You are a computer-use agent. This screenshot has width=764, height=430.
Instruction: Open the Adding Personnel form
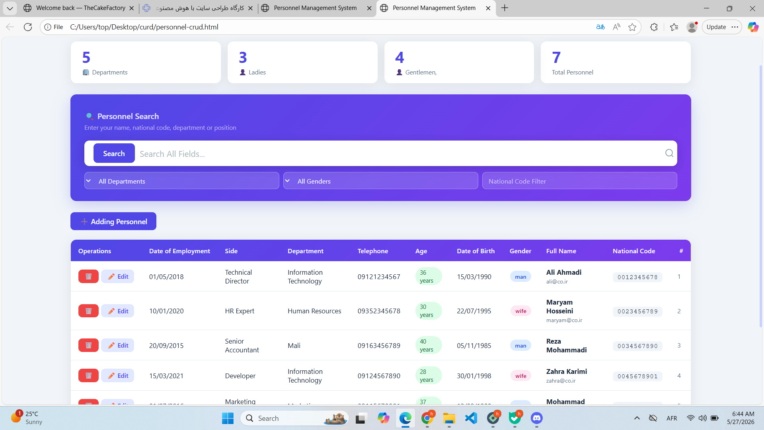pos(114,221)
